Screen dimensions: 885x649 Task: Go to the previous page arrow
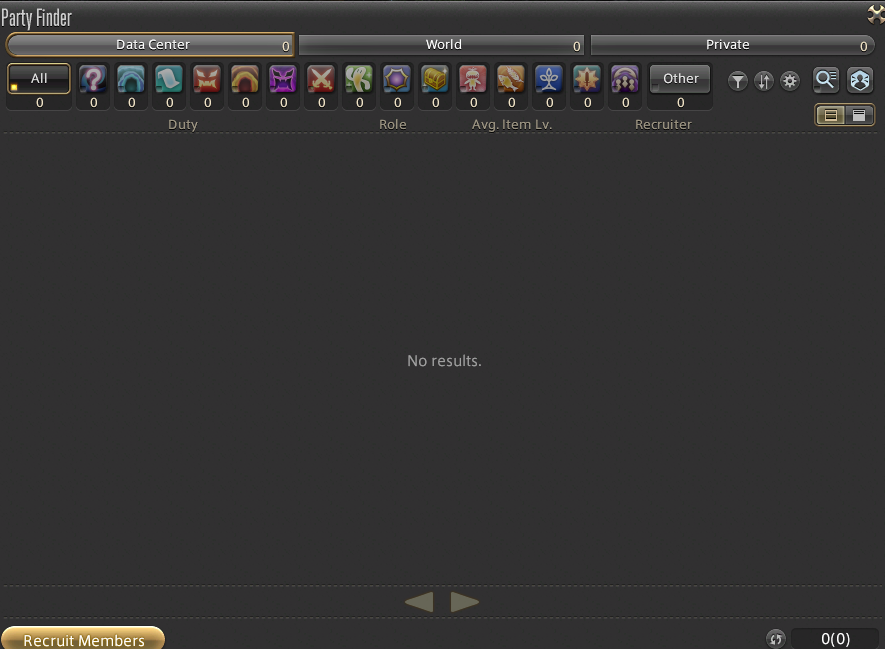tap(419, 602)
